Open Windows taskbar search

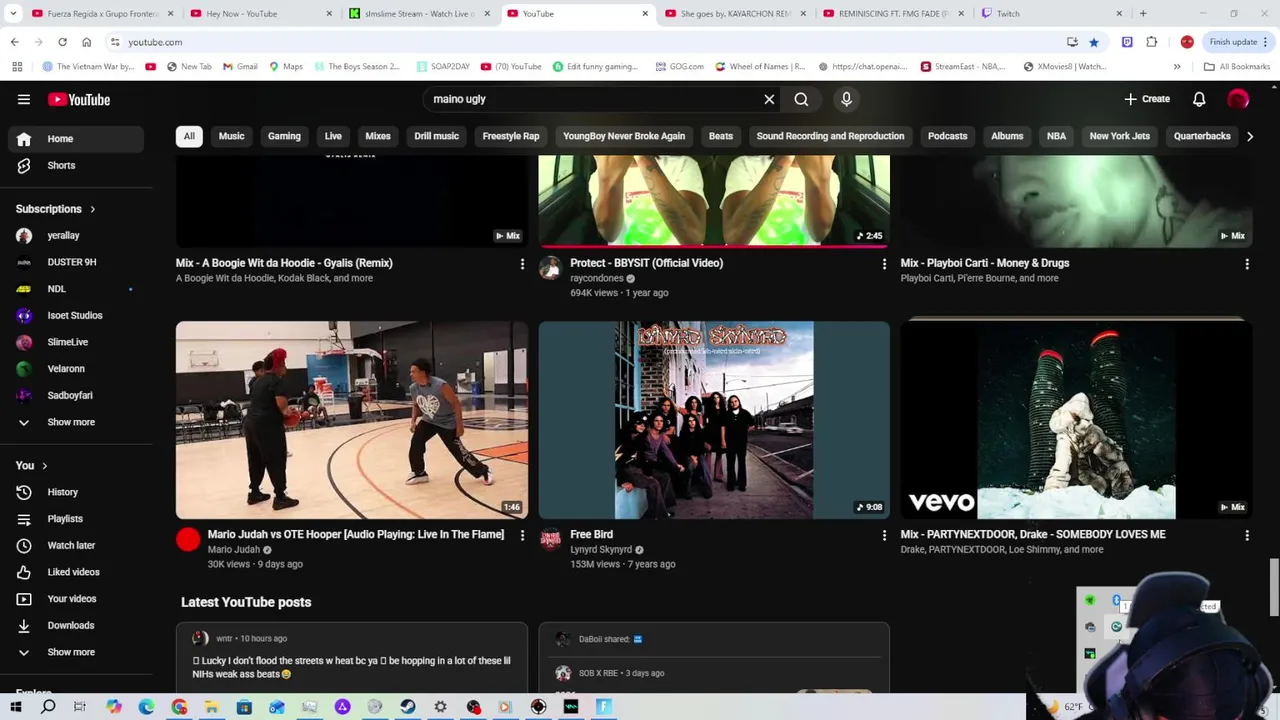tap(48, 707)
